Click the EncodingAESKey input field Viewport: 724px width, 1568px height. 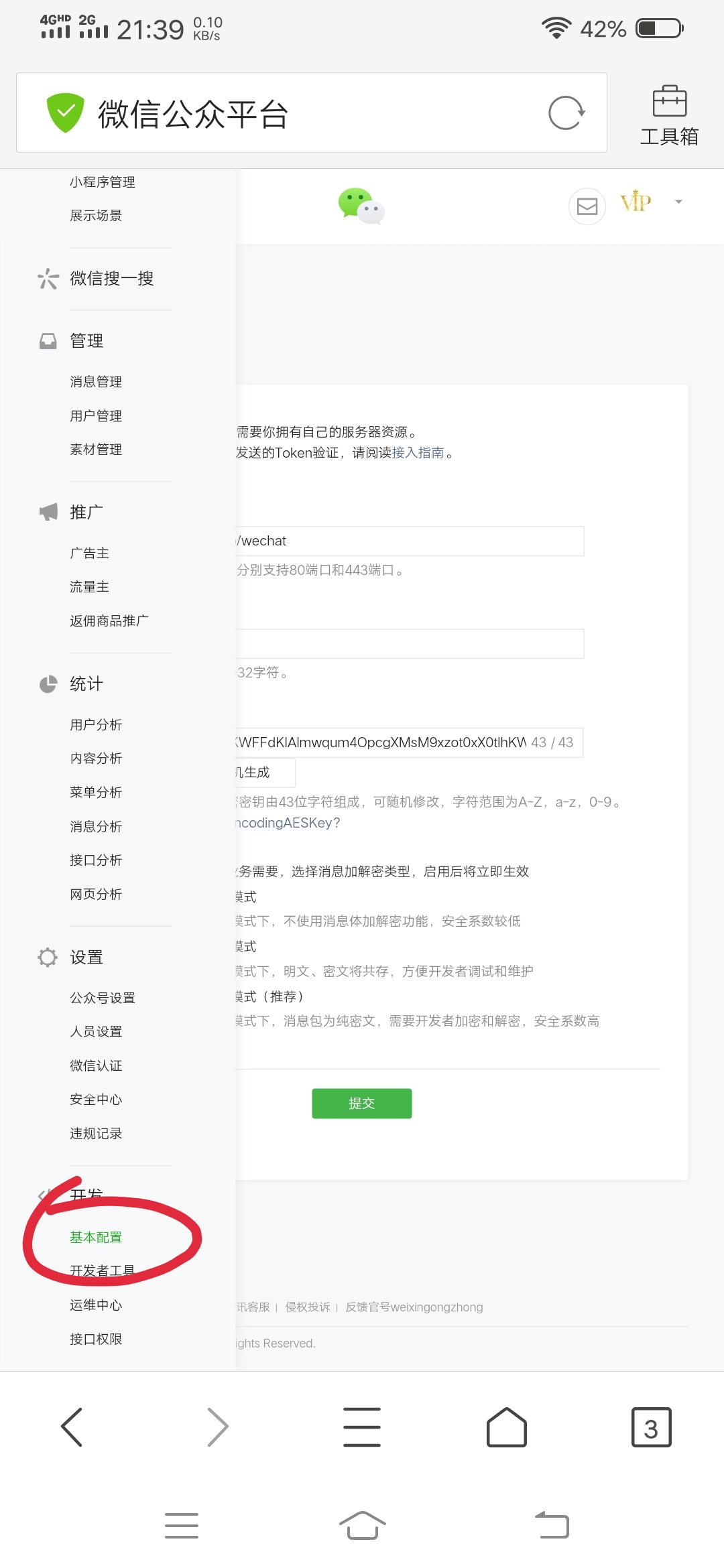pyautogui.click(x=409, y=742)
